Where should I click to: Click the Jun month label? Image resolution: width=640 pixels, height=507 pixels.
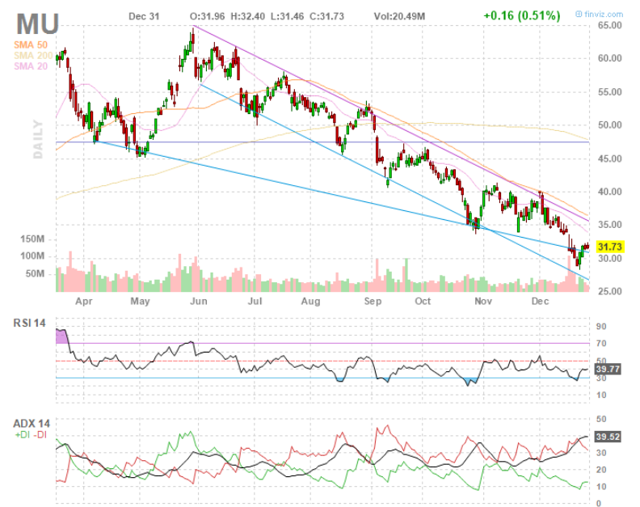pos(198,302)
